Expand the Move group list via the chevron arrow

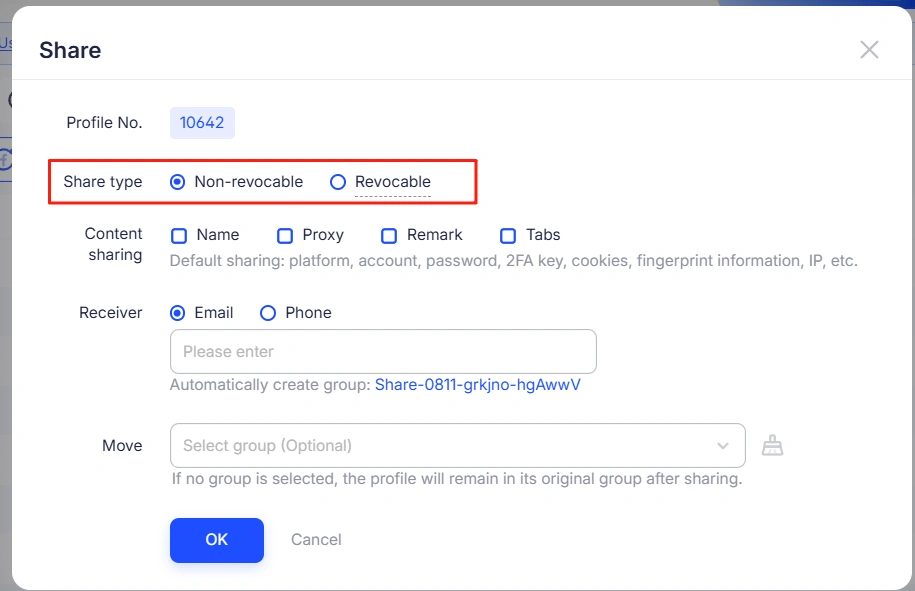pos(723,446)
